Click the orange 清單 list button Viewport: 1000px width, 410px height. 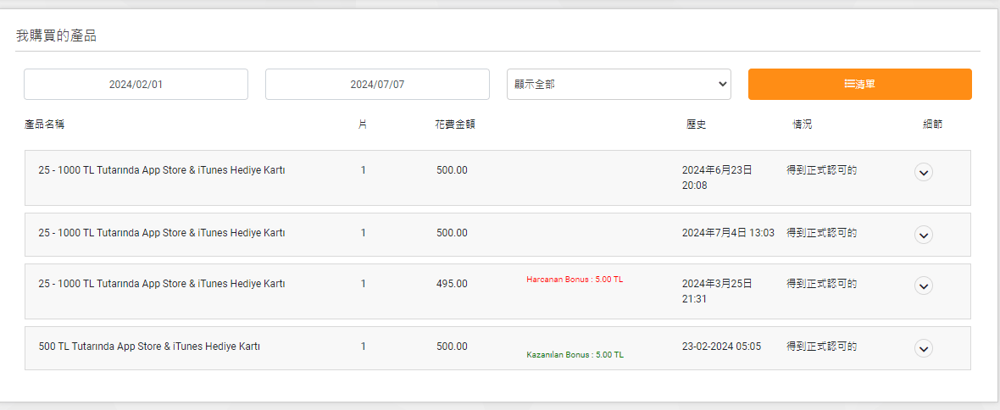[x=860, y=84]
